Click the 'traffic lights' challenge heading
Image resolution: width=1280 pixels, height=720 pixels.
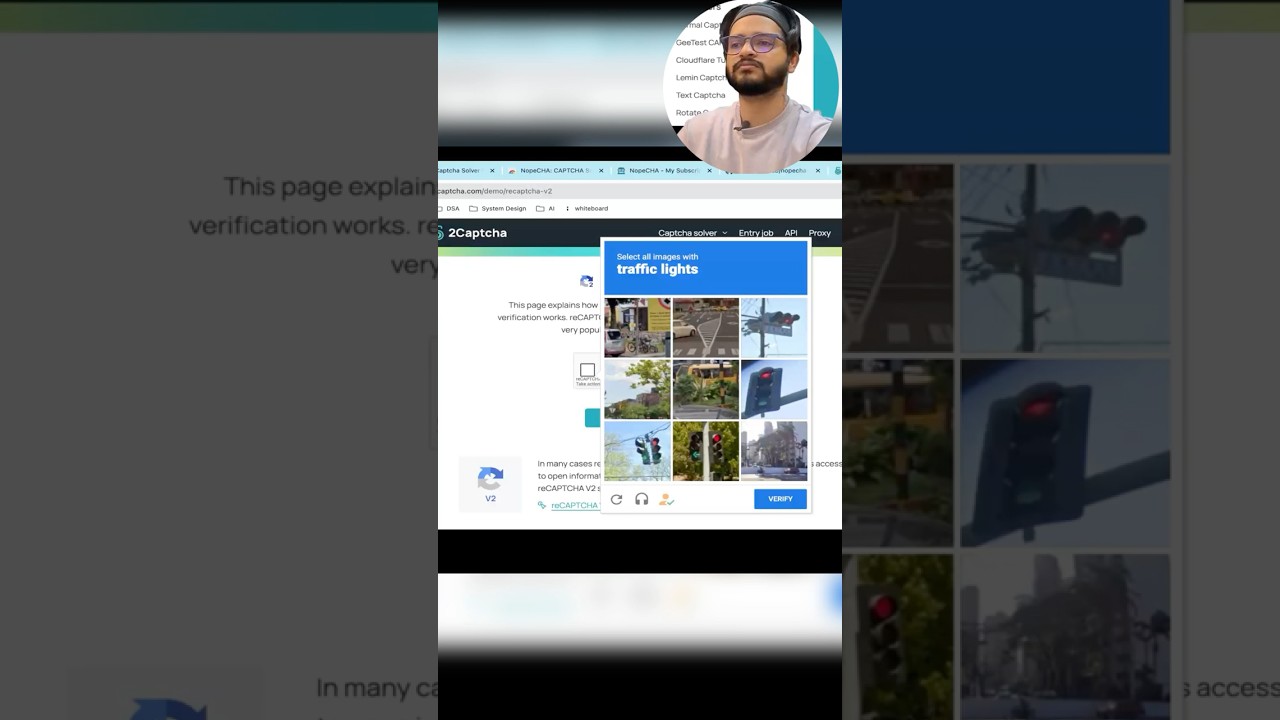(x=657, y=270)
